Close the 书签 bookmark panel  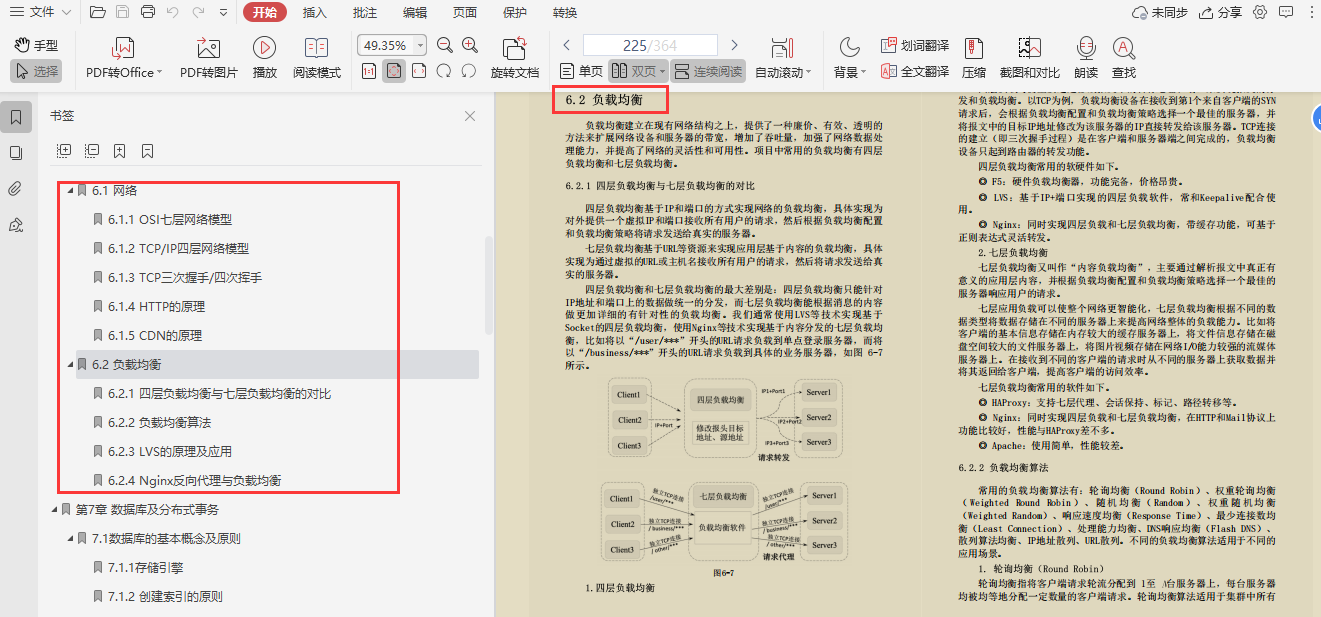470,116
